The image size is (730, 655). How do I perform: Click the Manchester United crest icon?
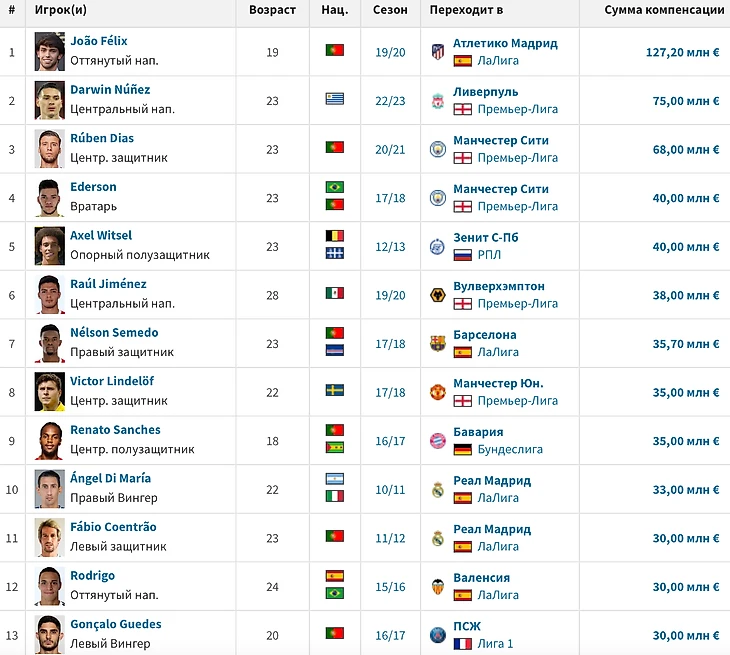[x=438, y=392]
